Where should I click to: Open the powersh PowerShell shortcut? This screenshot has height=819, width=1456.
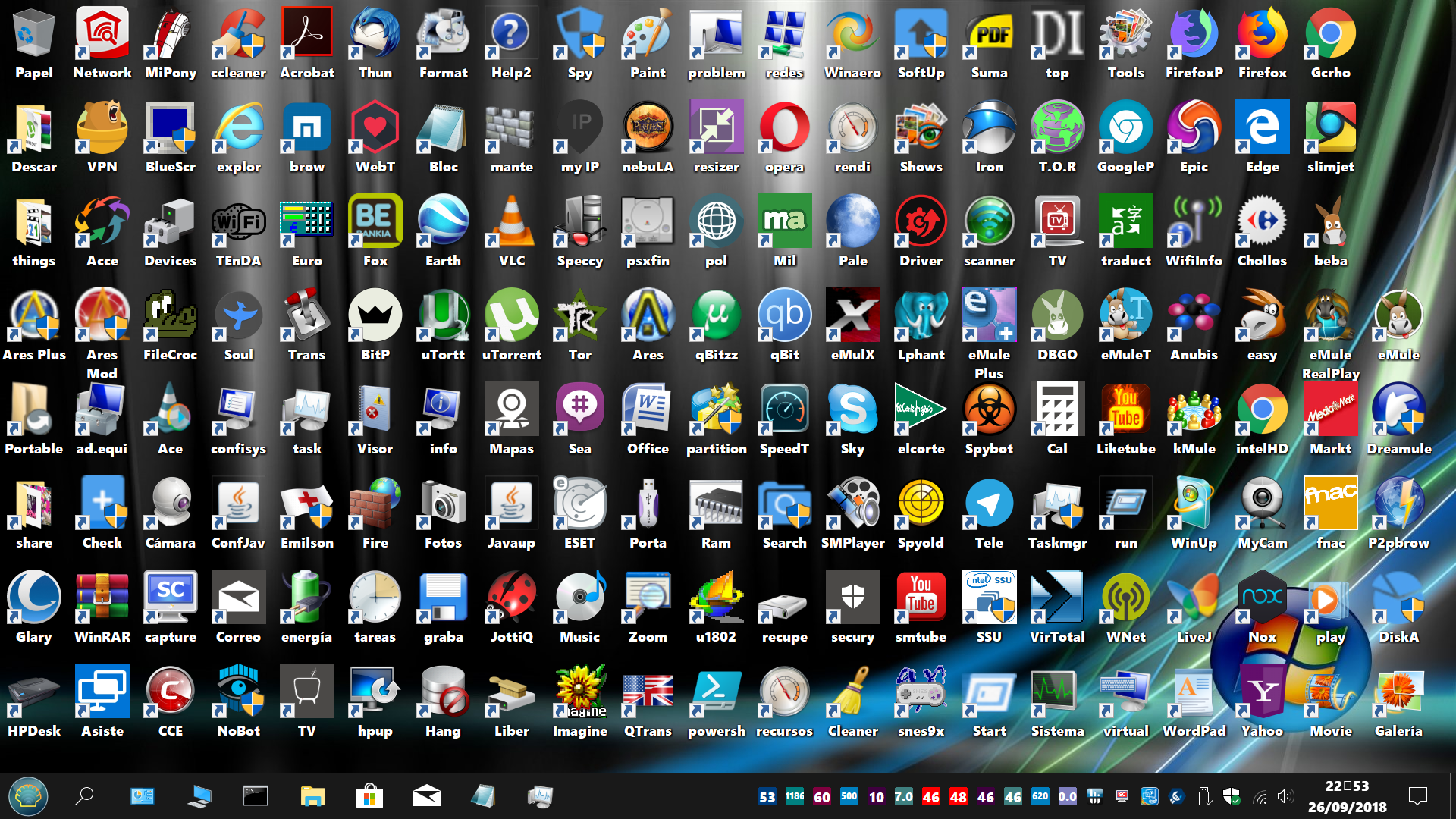717,701
